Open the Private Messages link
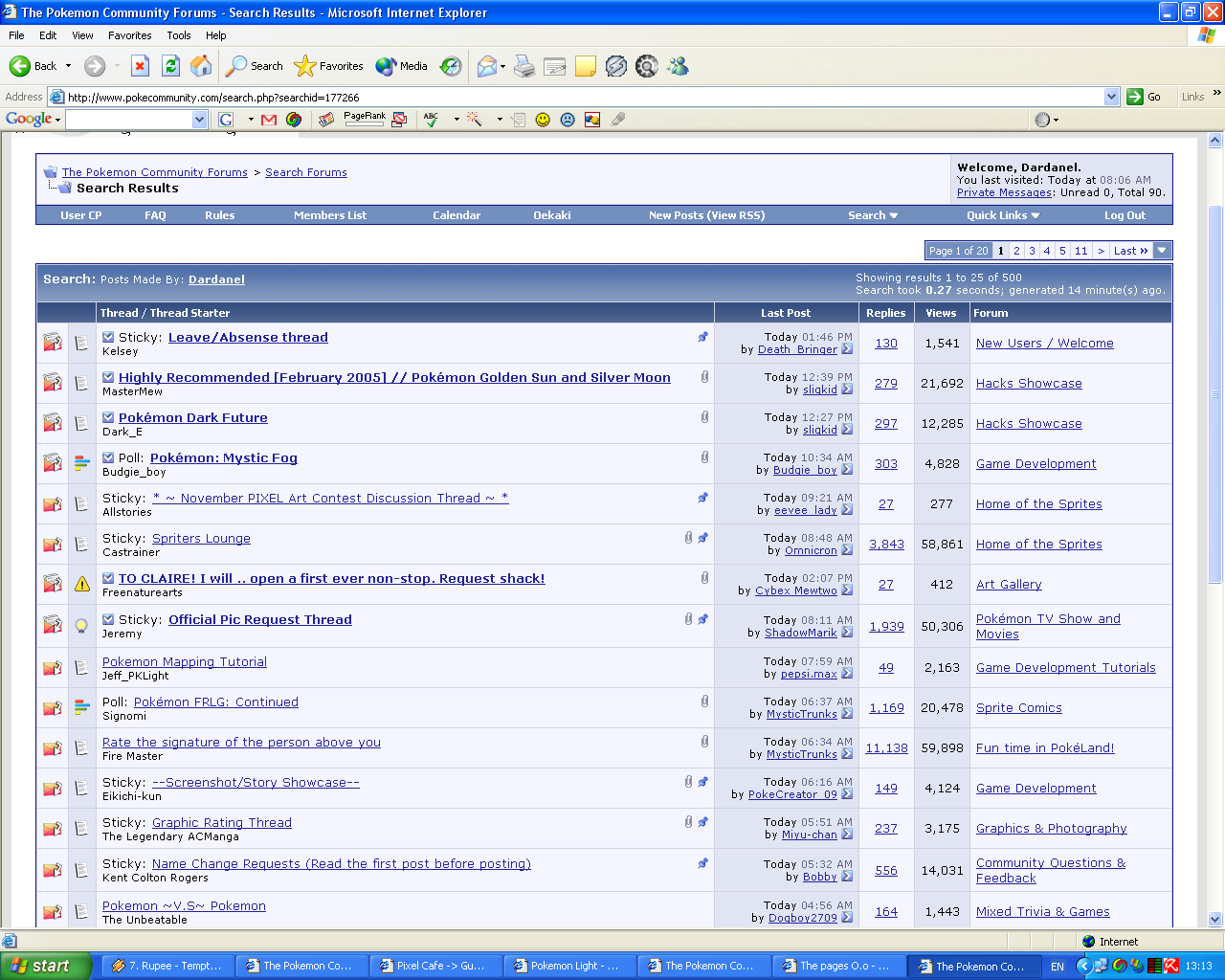The width and height of the screenshot is (1225, 980). 1005,192
